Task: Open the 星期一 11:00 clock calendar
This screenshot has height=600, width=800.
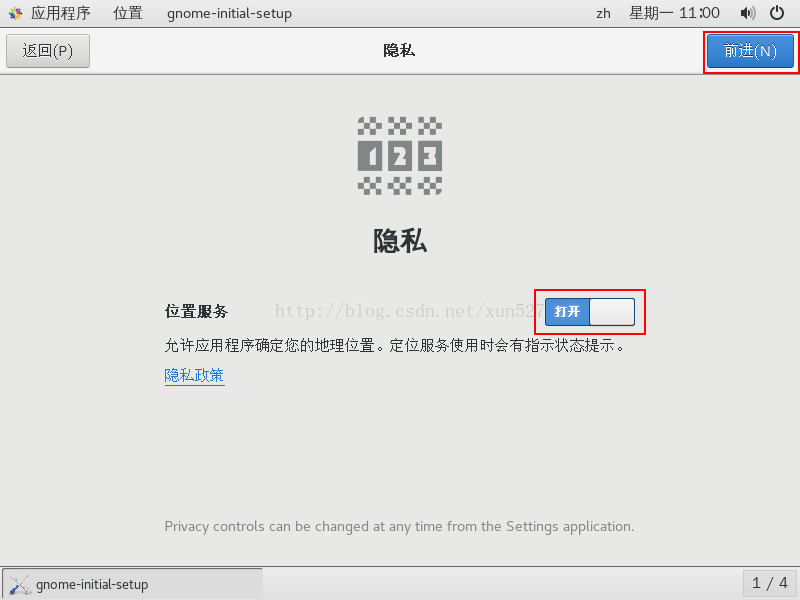Action: point(674,13)
